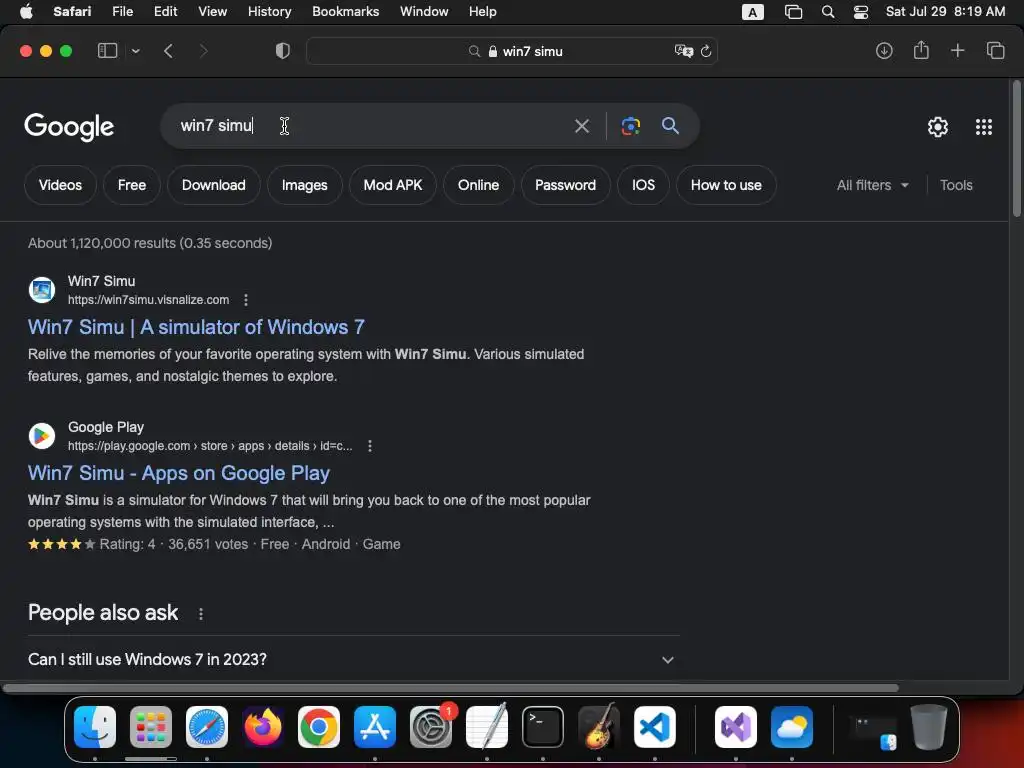This screenshot has width=1024, height=768.
Task: Launch Visual Studio Code from the Dock
Action: 655,727
